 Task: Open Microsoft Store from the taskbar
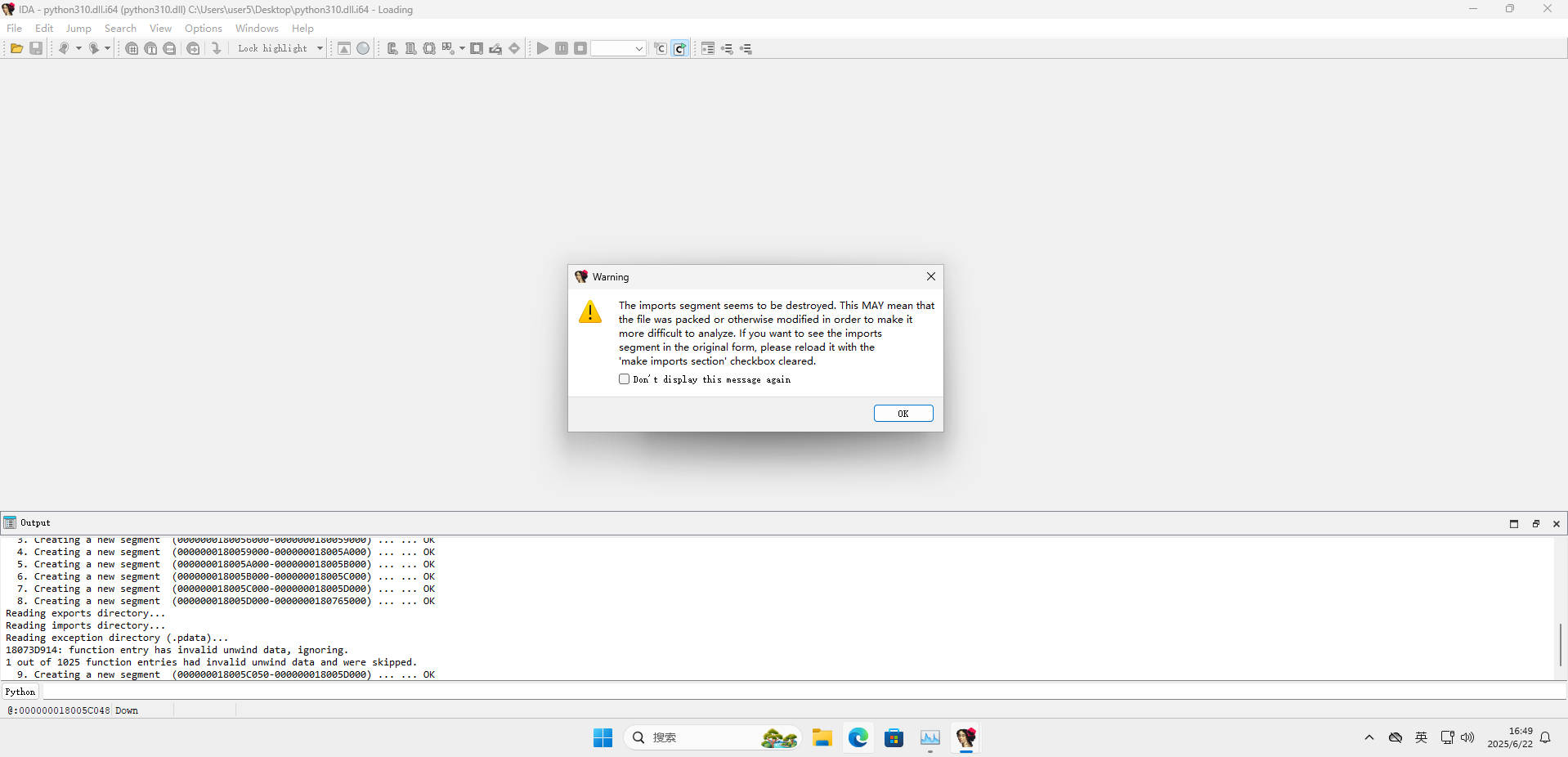pyautogui.click(x=894, y=737)
